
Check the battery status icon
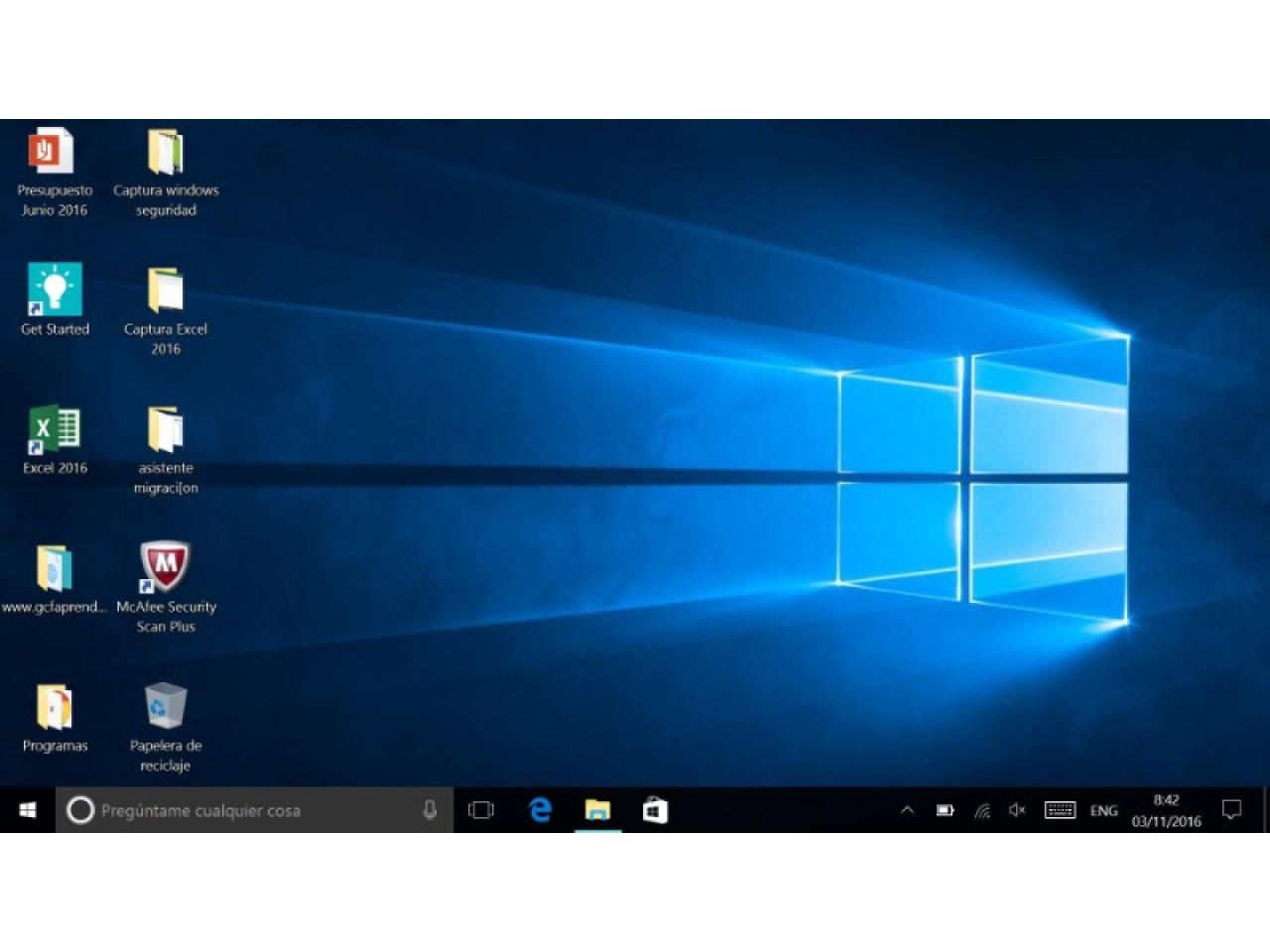(x=946, y=810)
